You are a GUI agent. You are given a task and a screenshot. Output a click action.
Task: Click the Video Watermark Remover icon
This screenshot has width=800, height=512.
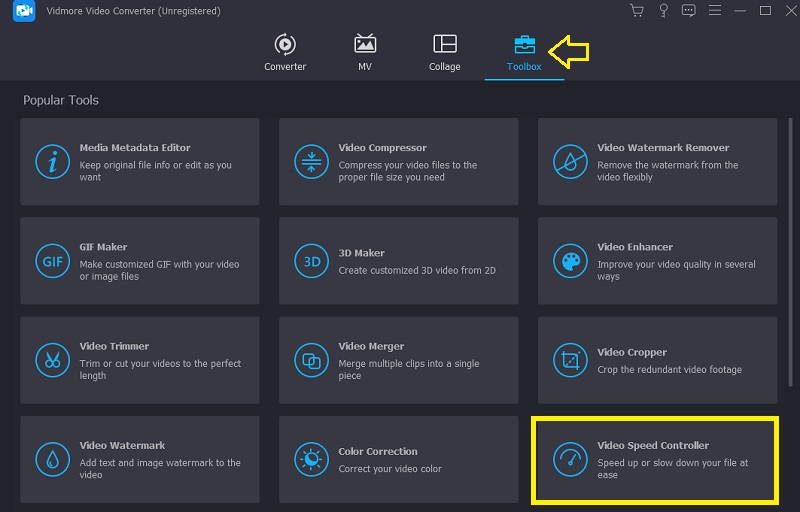(570, 161)
